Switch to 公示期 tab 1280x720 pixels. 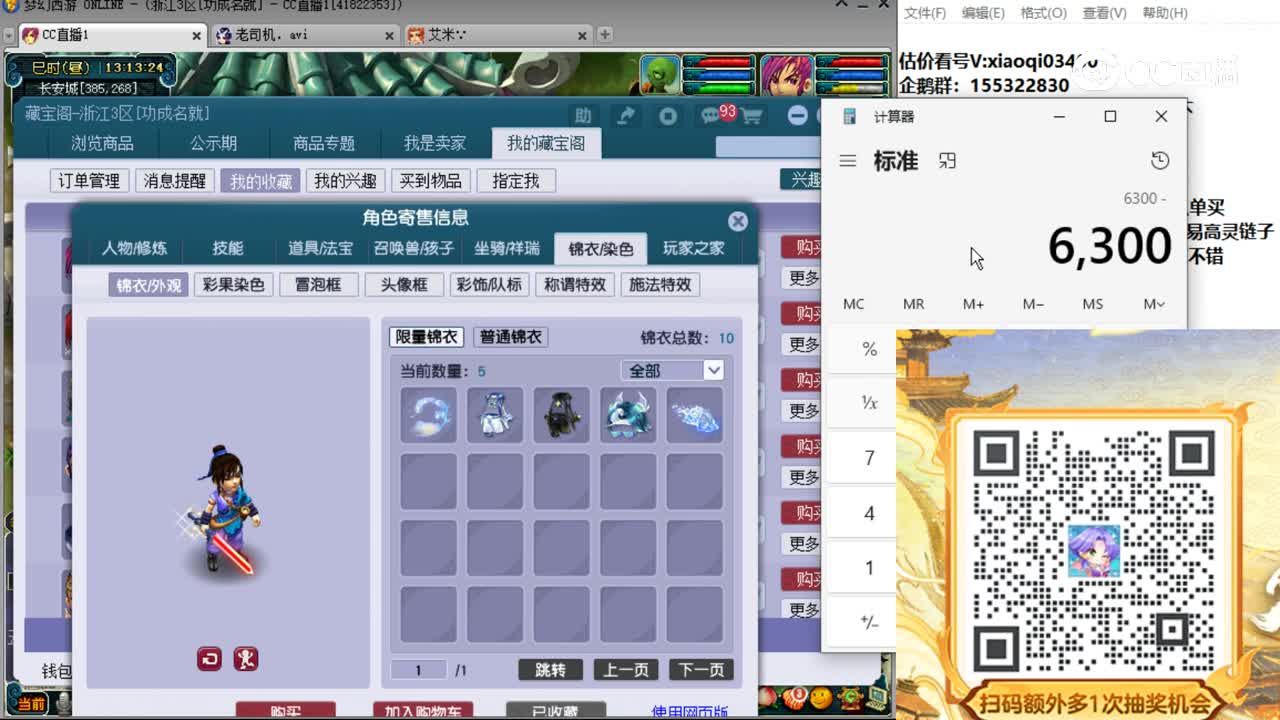(x=214, y=143)
